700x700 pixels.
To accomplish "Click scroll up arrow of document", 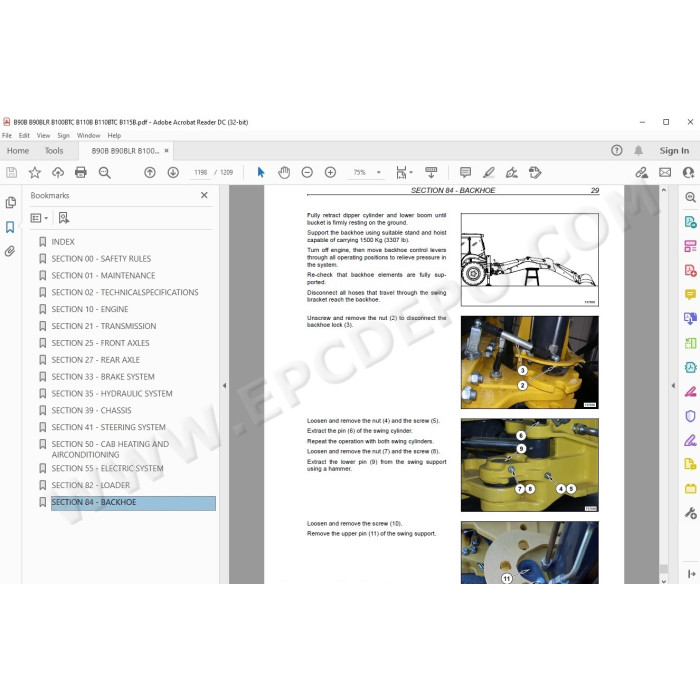I will pyautogui.click(x=663, y=191).
